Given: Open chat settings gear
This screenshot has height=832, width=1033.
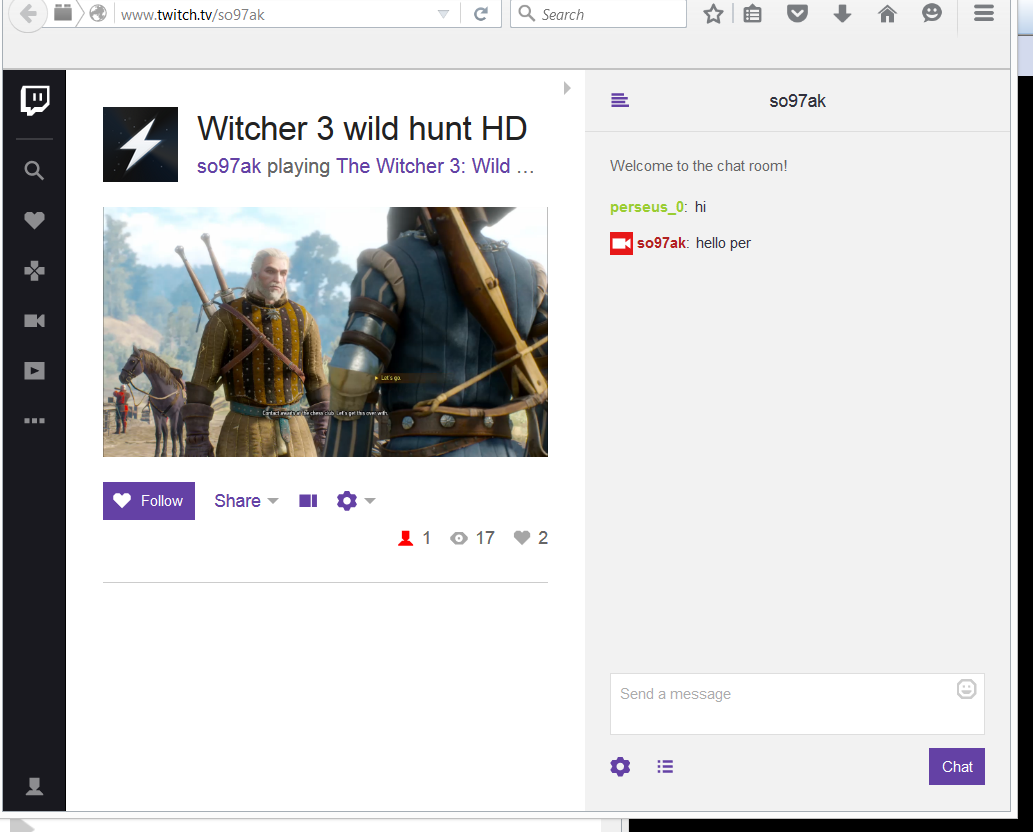Looking at the screenshot, I should [x=620, y=766].
